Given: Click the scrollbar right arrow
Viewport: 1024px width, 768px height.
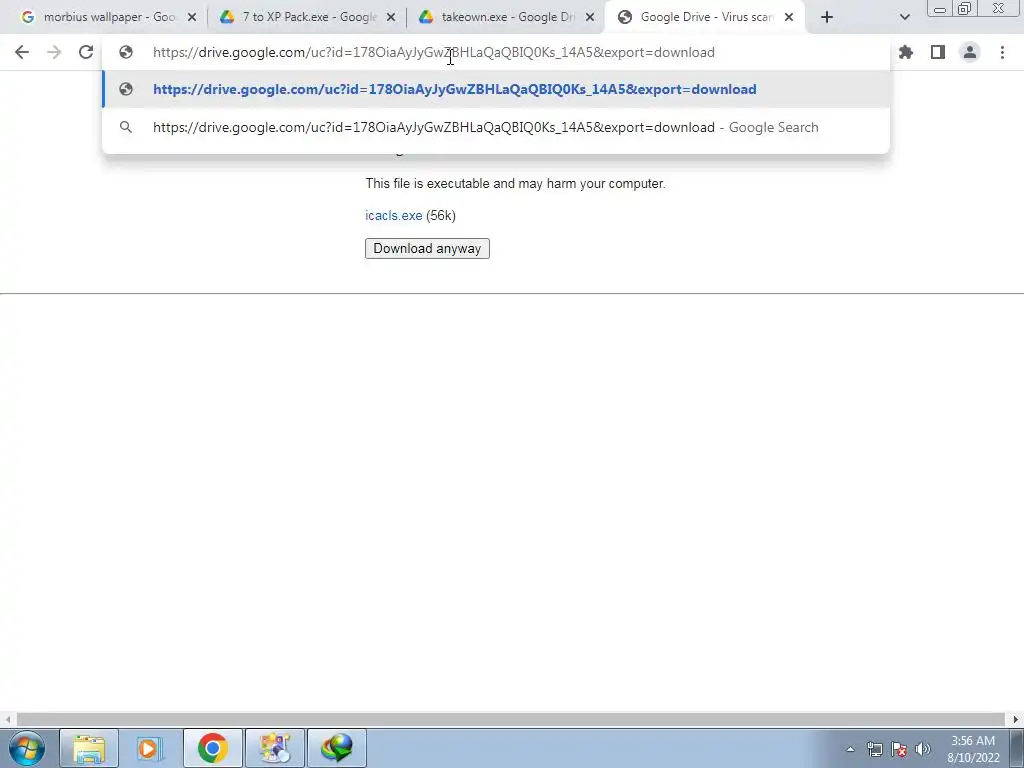Looking at the screenshot, I should [x=1016, y=719].
